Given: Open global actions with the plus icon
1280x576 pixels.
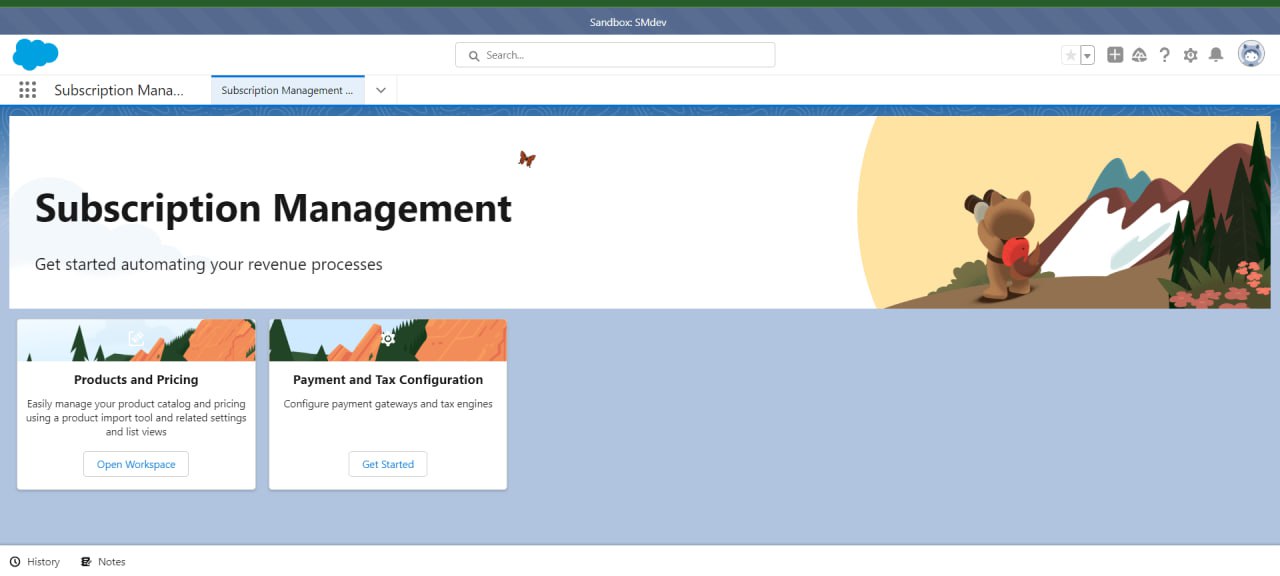Looking at the screenshot, I should point(1114,55).
